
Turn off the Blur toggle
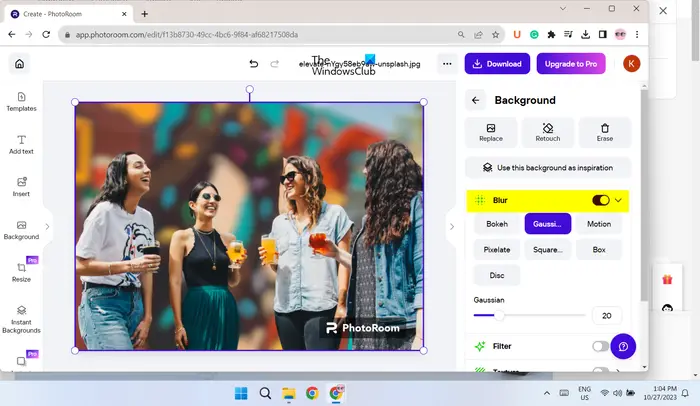coord(600,200)
